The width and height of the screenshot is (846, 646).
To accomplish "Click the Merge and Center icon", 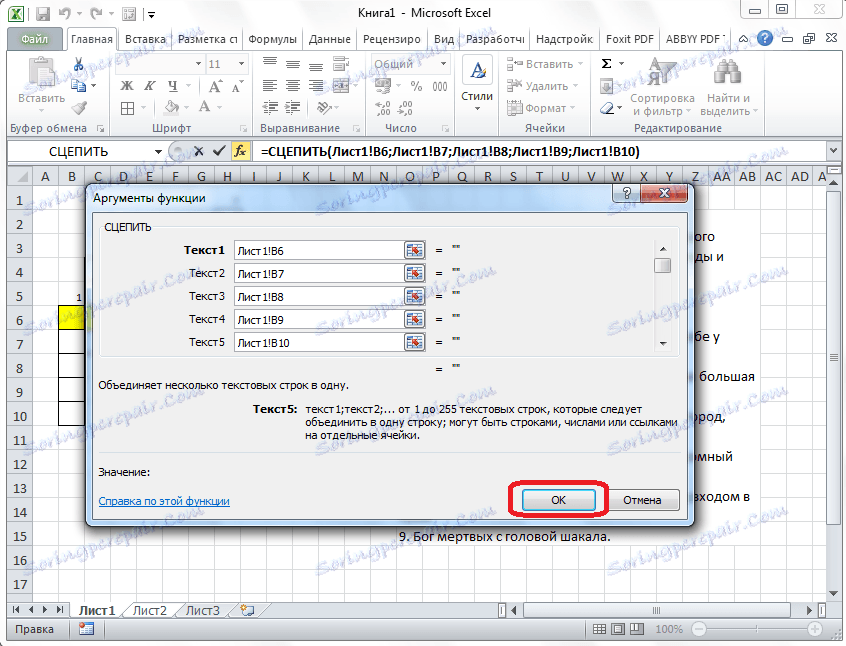I will pos(340,86).
